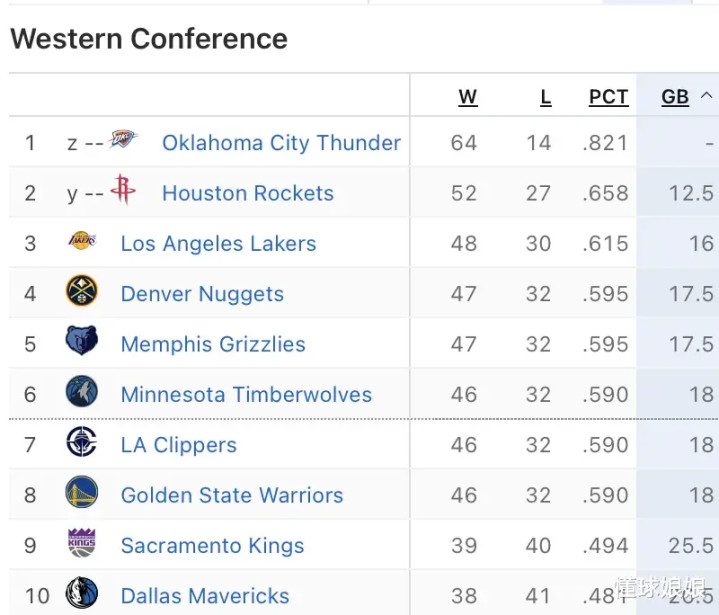
Task: Click the Houston Rockets logo
Action: [x=123, y=190]
